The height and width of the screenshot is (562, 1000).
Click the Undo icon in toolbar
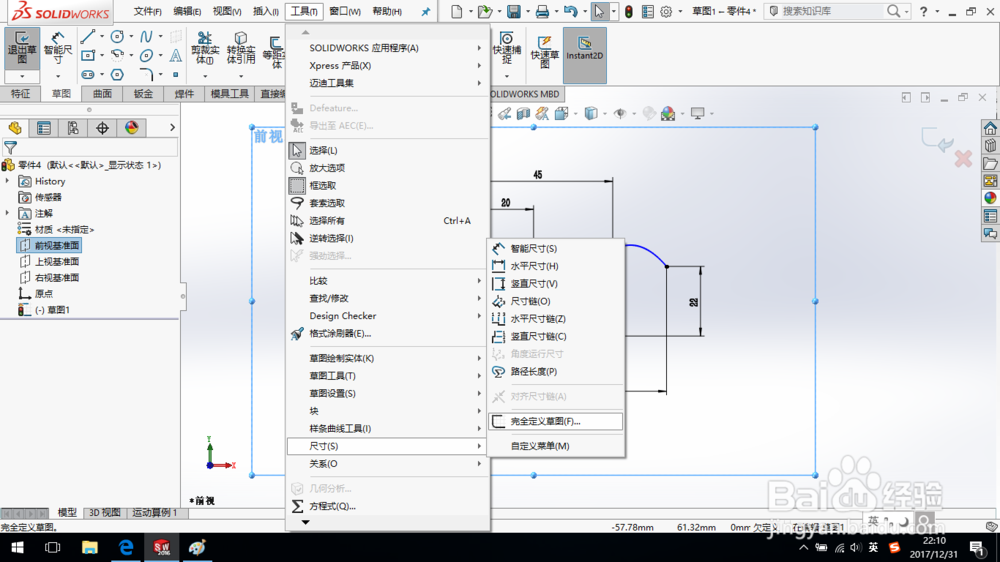tap(571, 11)
